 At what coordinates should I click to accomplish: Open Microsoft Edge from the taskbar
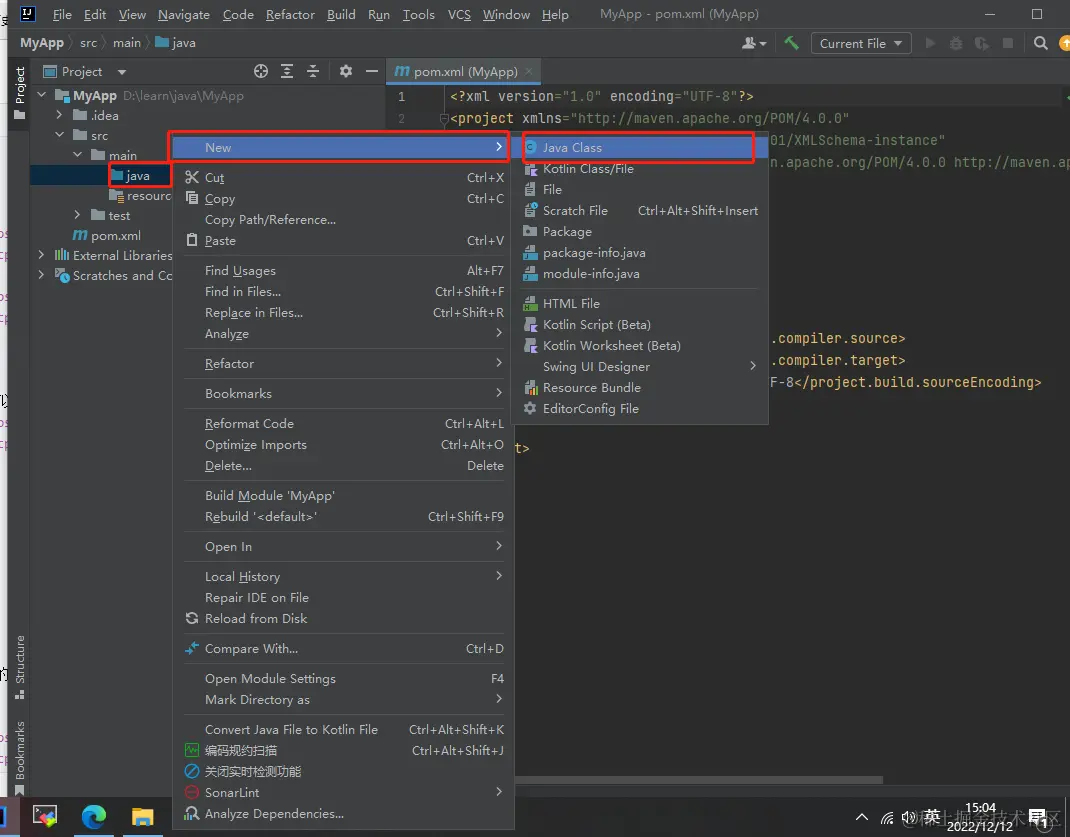pos(94,816)
